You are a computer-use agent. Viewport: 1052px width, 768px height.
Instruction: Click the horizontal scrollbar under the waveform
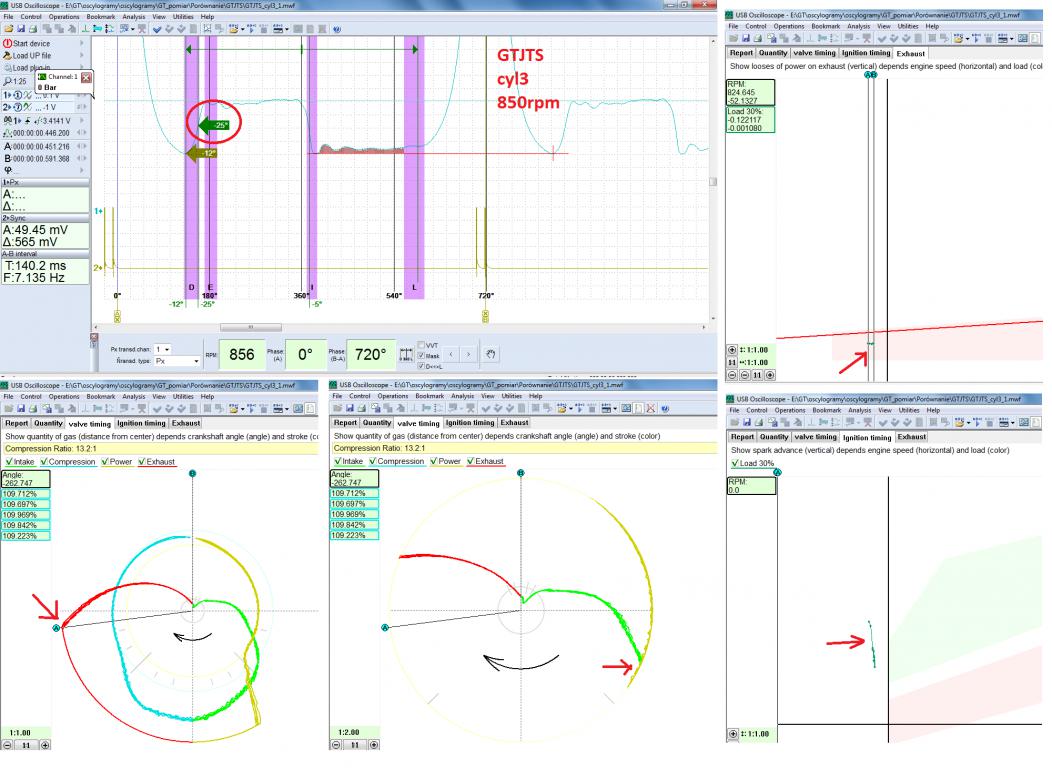pyautogui.click(x=251, y=327)
